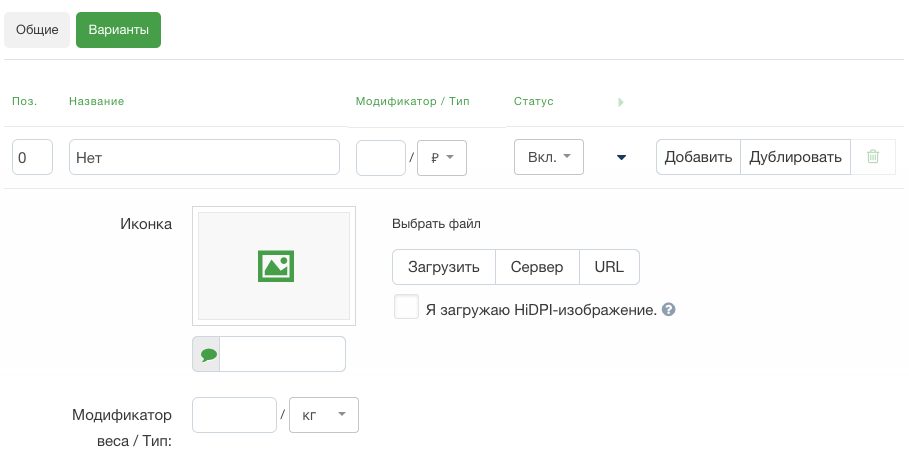
Task: Click the green image placeholder icon
Action: pos(275,266)
